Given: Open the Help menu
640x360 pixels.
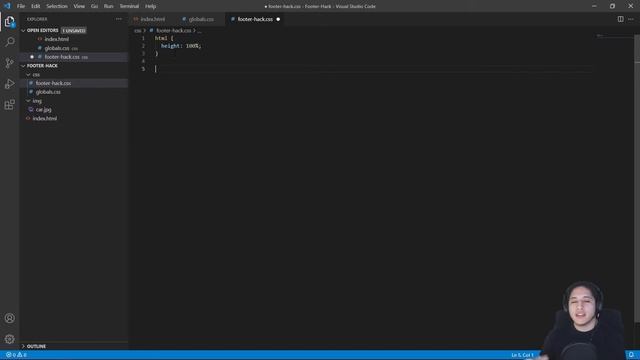Looking at the screenshot, I should click(150, 6).
